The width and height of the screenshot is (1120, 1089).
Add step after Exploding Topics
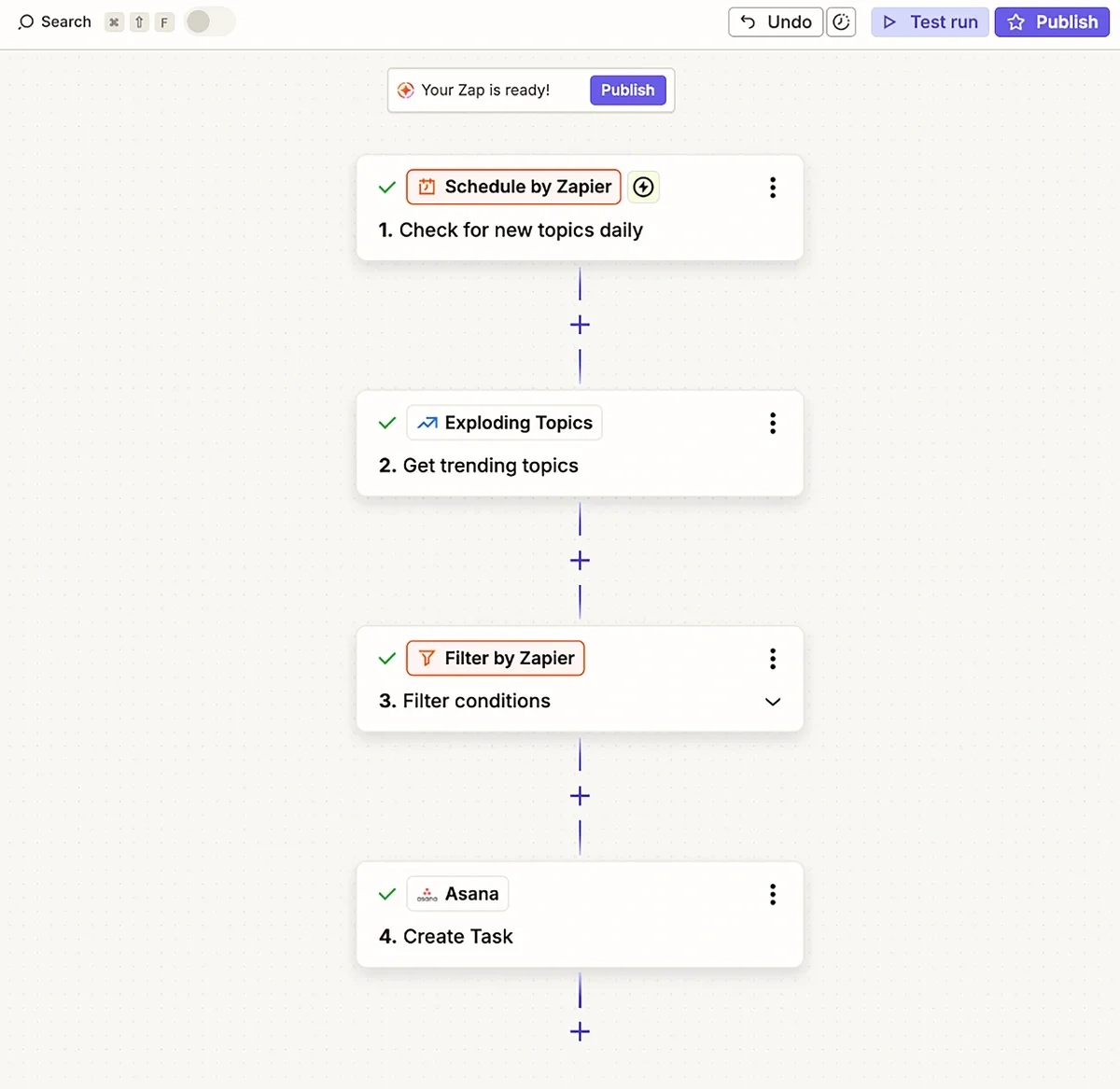580,560
